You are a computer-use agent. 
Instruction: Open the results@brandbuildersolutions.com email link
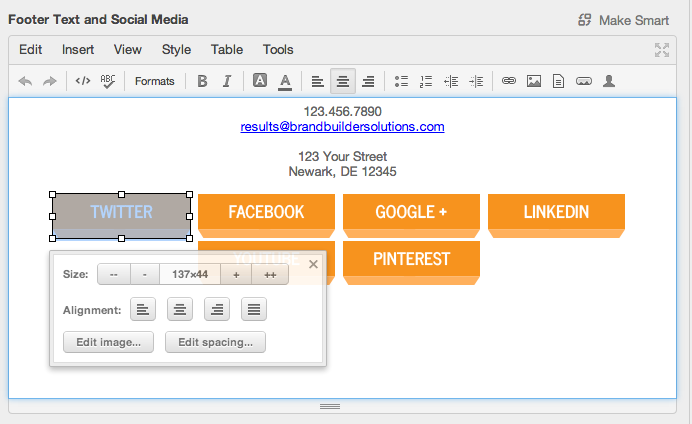342,127
